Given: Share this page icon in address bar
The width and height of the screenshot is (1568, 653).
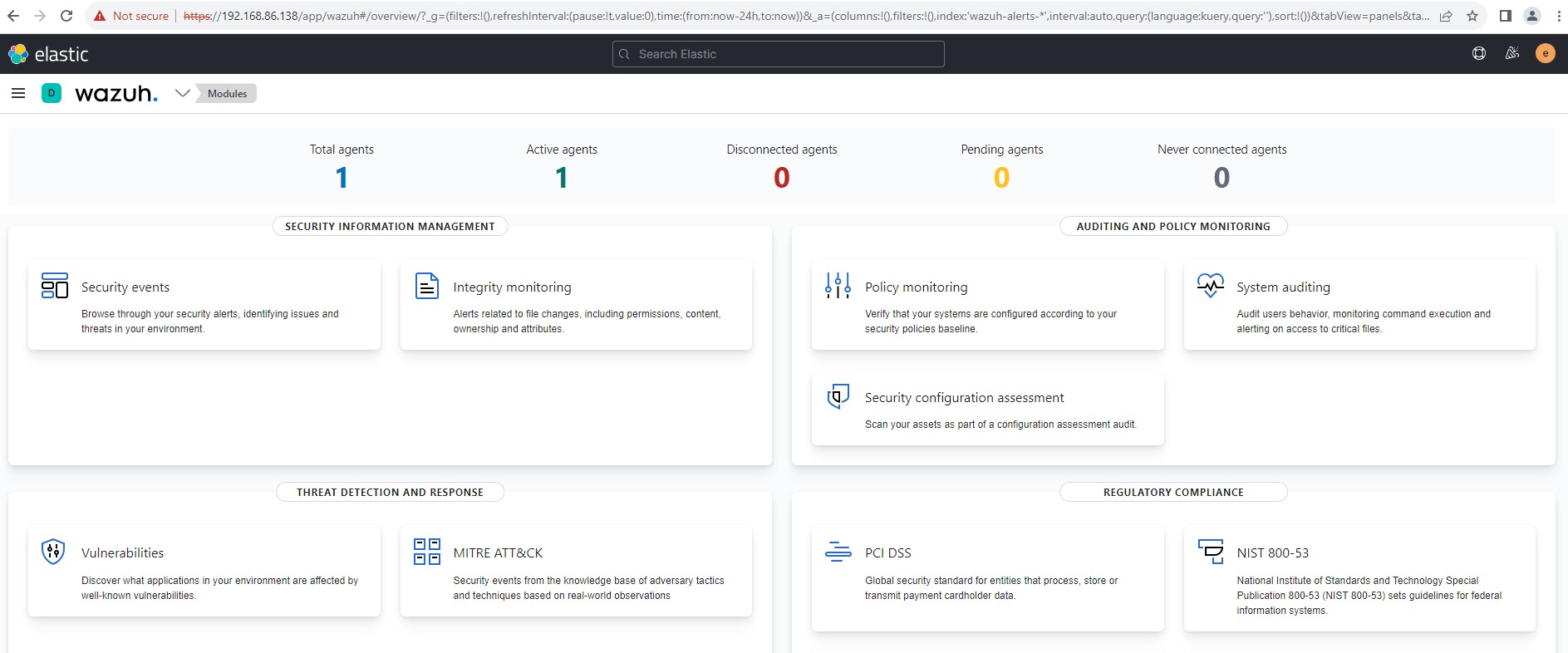Looking at the screenshot, I should click(1446, 16).
